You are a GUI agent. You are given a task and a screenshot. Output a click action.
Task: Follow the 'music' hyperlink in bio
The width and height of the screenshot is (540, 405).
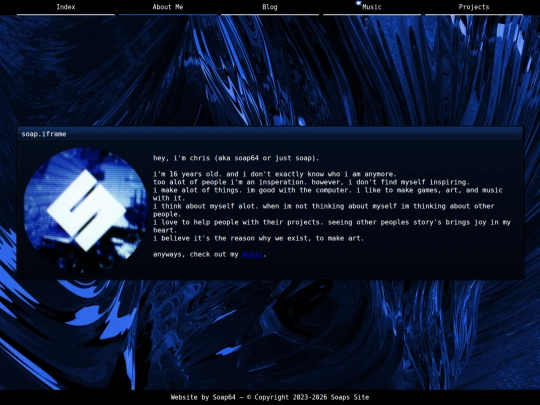point(252,255)
